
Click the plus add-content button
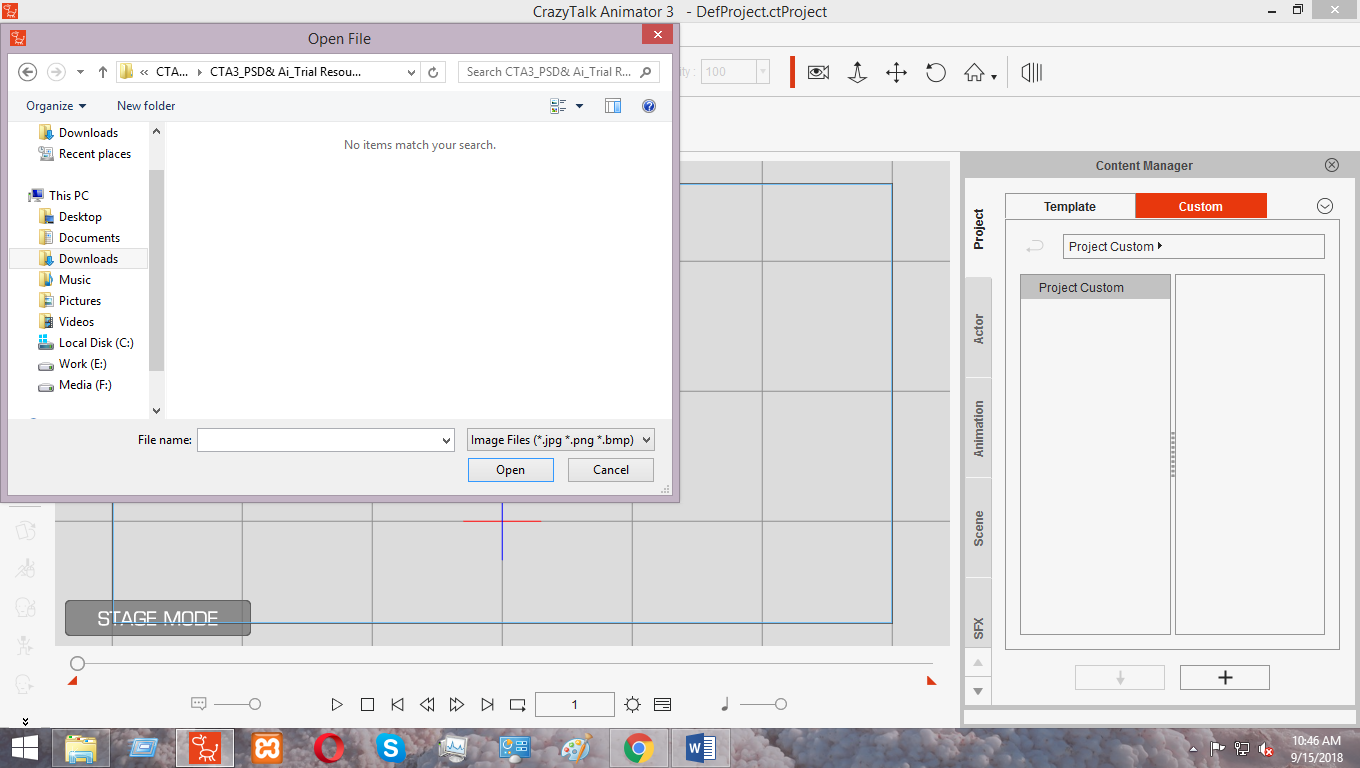pos(1225,677)
